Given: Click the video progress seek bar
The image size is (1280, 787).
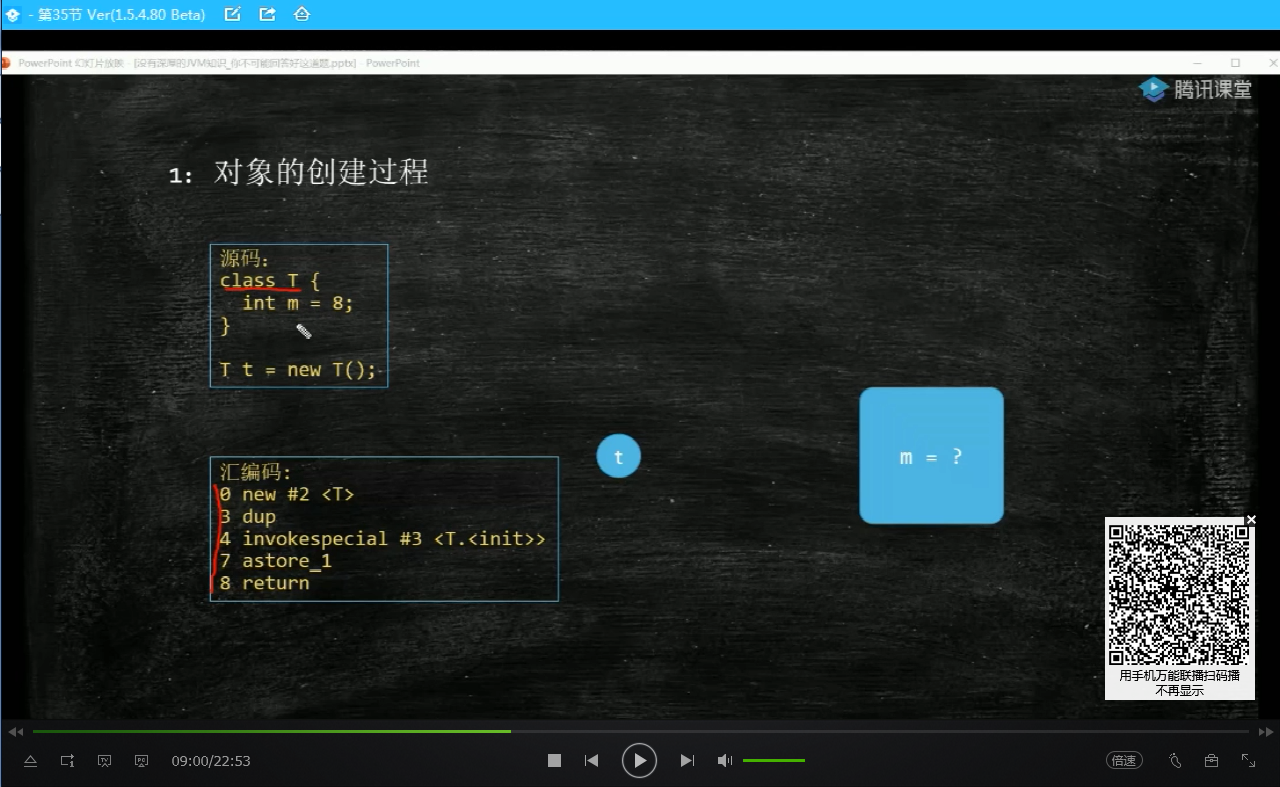Looking at the screenshot, I should [x=640, y=732].
